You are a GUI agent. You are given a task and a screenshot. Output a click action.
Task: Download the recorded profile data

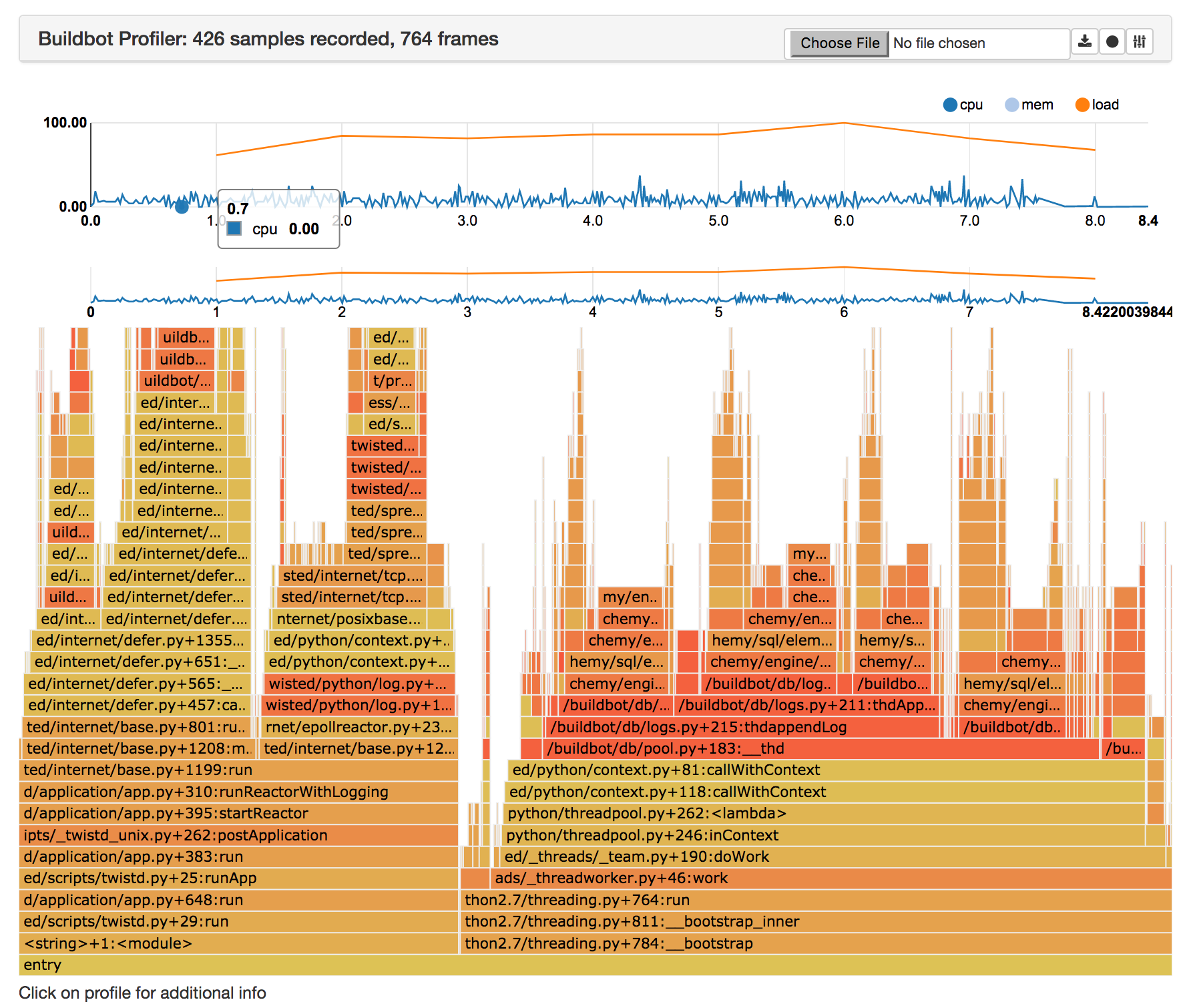[1085, 41]
